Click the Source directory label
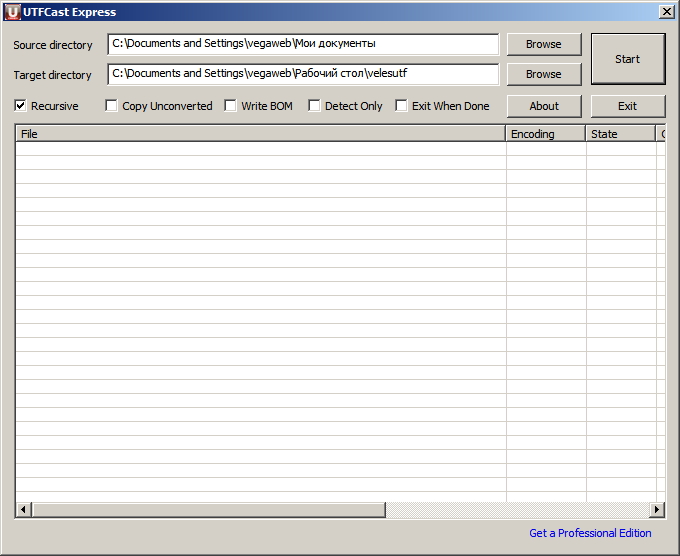Image resolution: width=680 pixels, height=556 pixels. [53, 45]
